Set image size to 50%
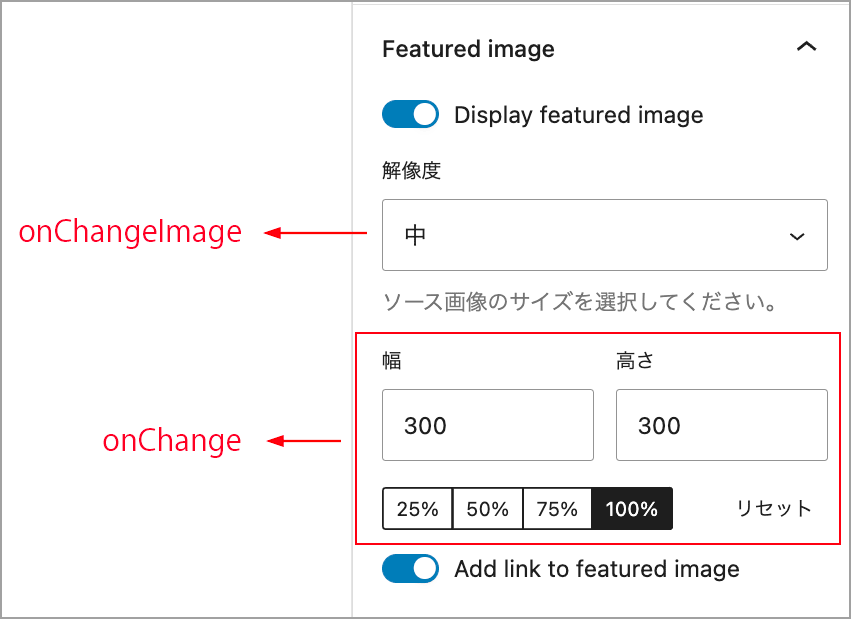The width and height of the screenshot is (851, 619). click(x=487, y=508)
